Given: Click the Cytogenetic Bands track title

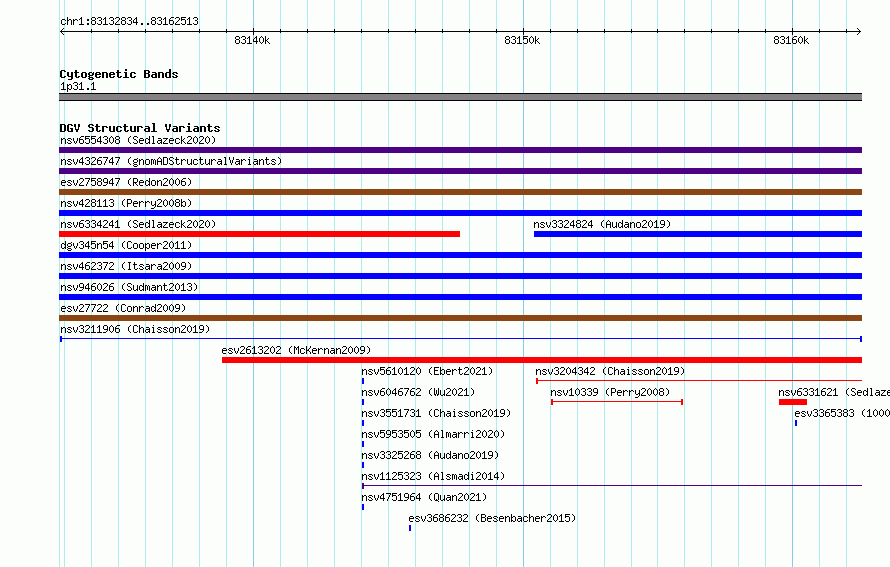Looking at the screenshot, I should point(119,74).
